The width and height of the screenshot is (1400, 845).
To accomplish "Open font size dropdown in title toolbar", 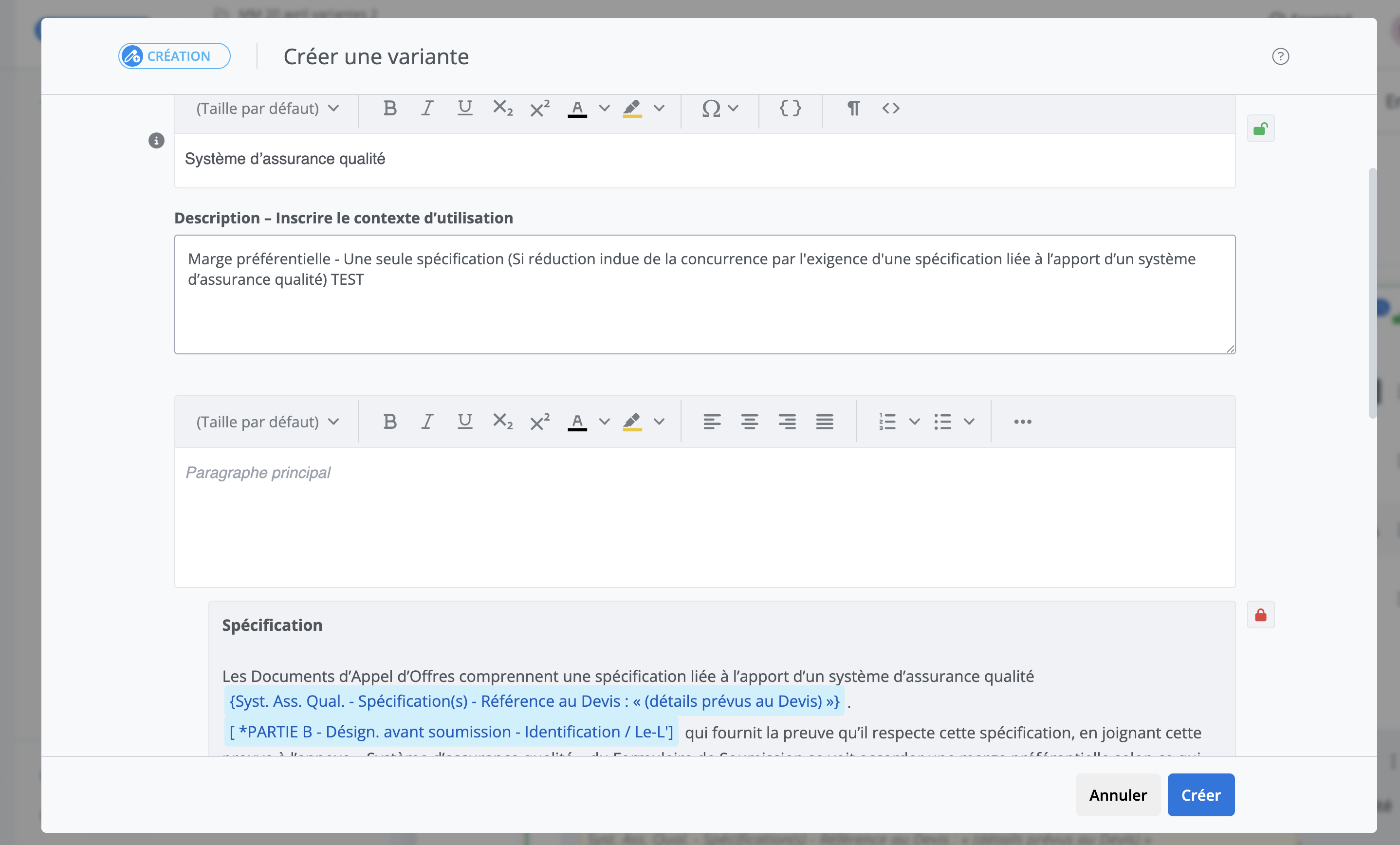I will 268,109.
